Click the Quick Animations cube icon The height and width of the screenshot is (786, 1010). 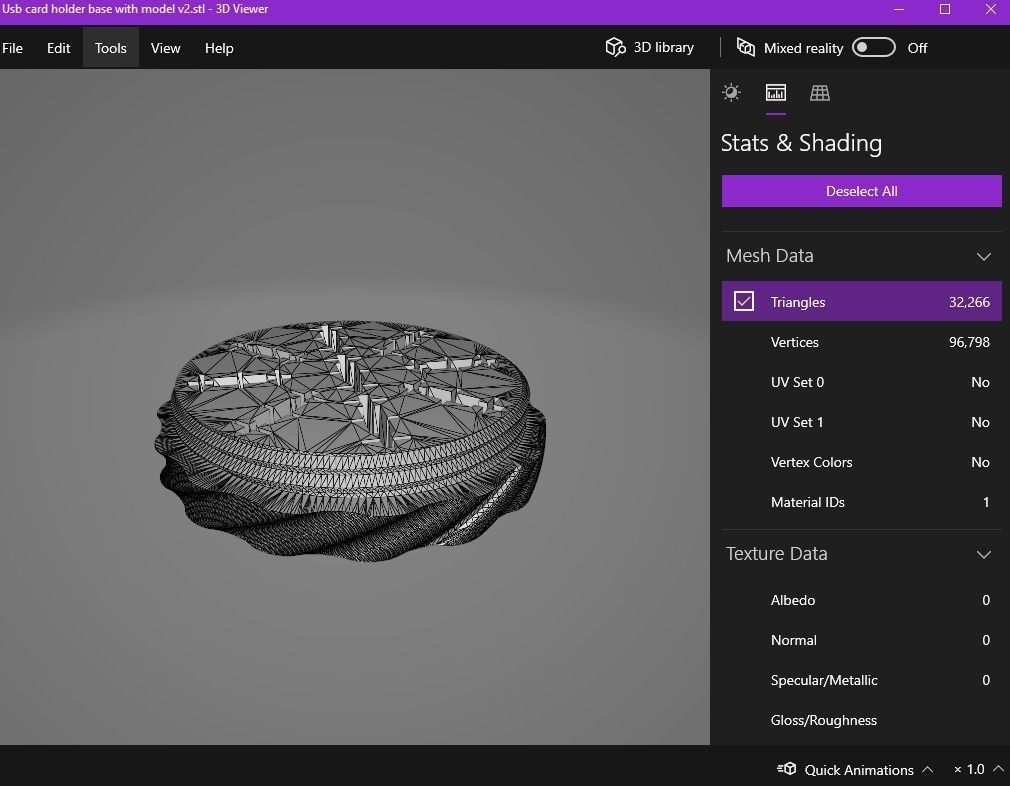(787, 769)
